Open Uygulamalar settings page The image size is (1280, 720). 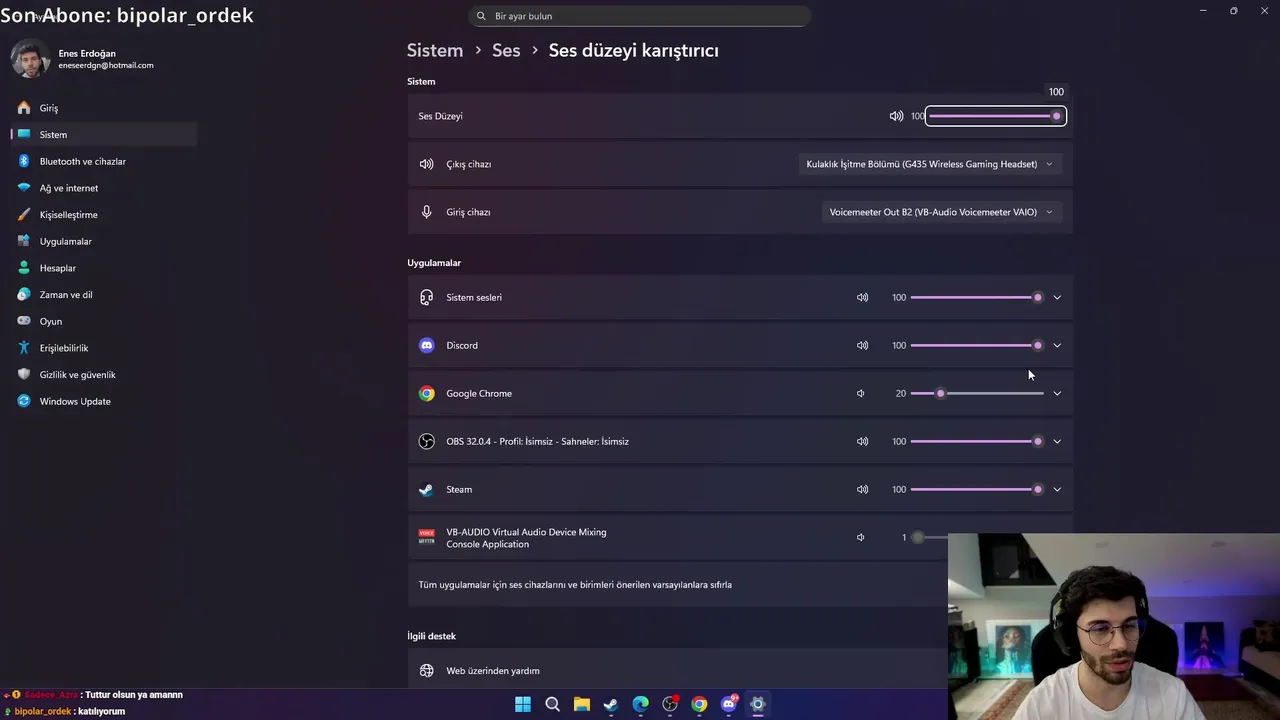coord(104,241)
